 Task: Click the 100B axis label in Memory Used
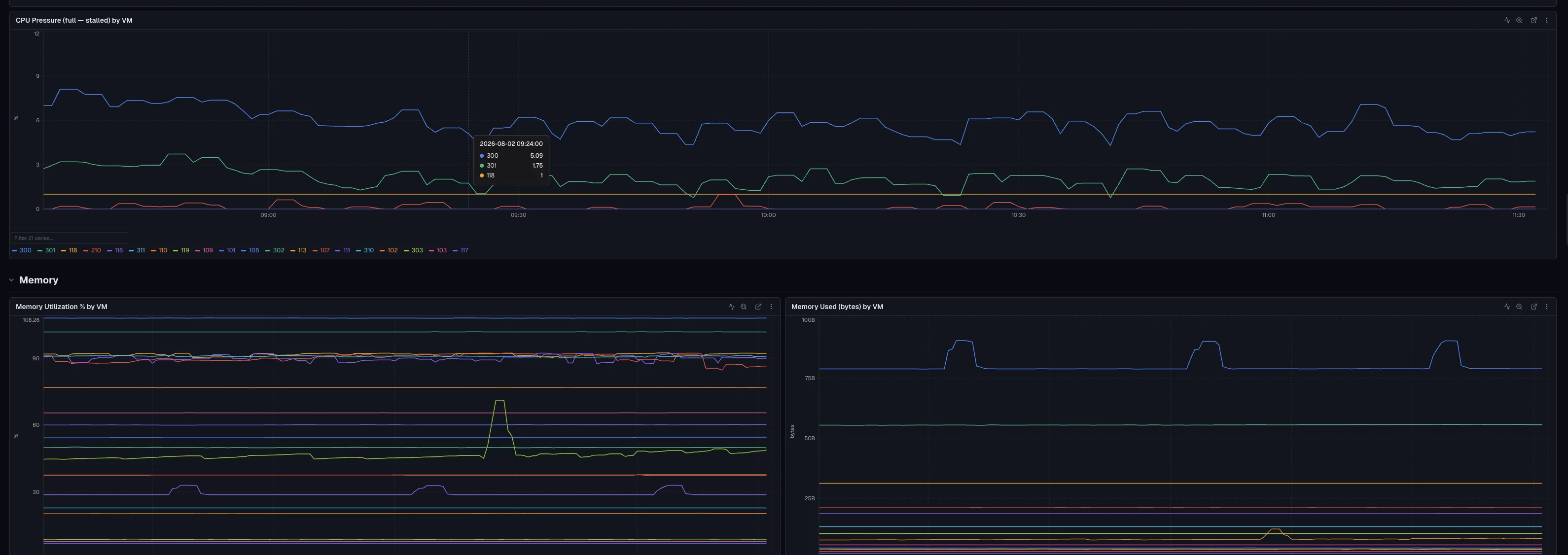point(808,320)
